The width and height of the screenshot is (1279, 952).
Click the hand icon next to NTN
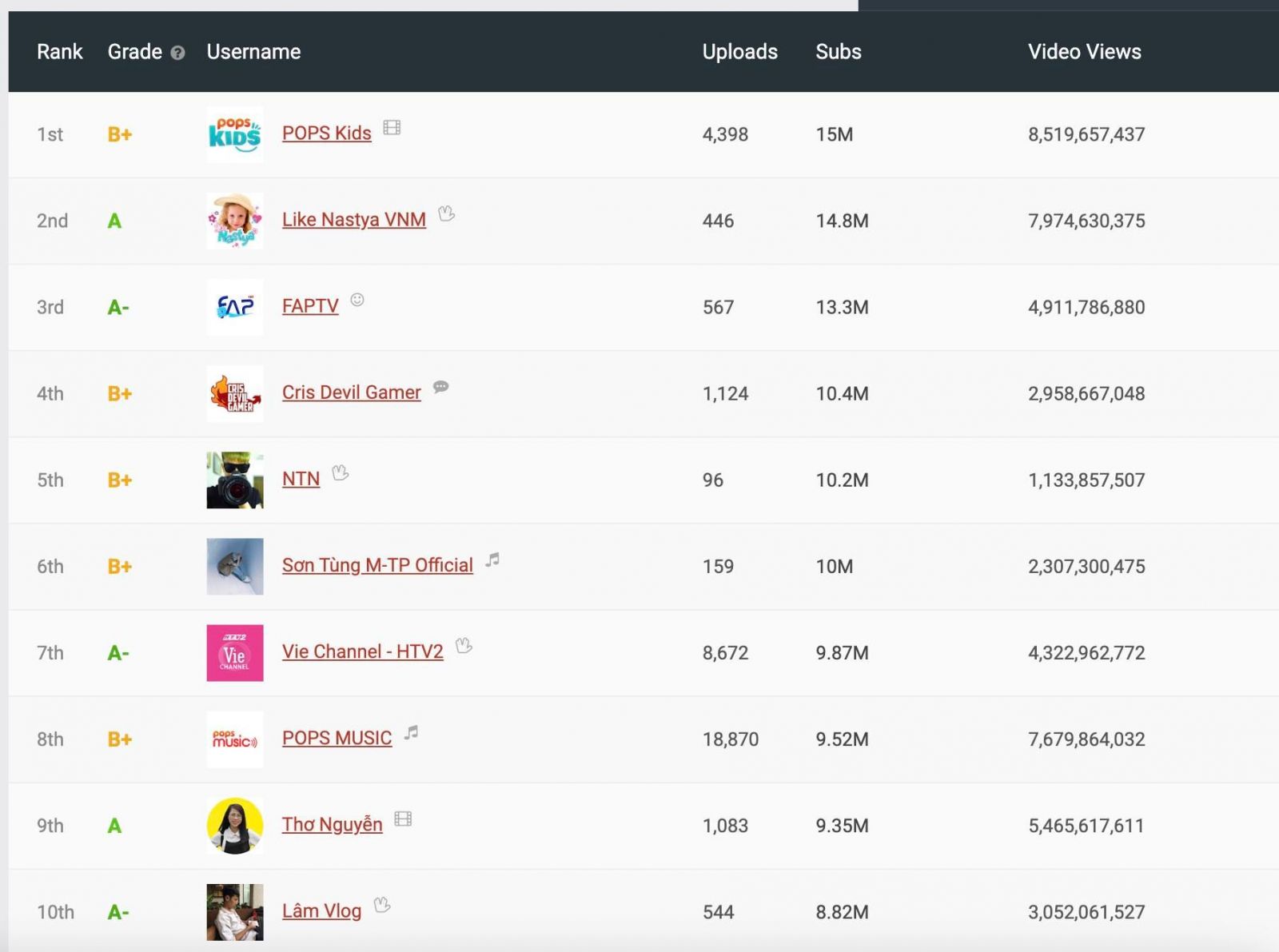click(341, 472)
